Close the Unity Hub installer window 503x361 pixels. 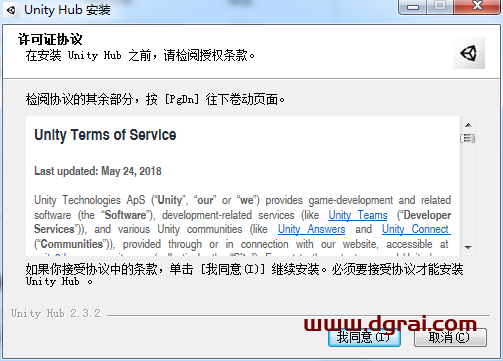(477, 6)
